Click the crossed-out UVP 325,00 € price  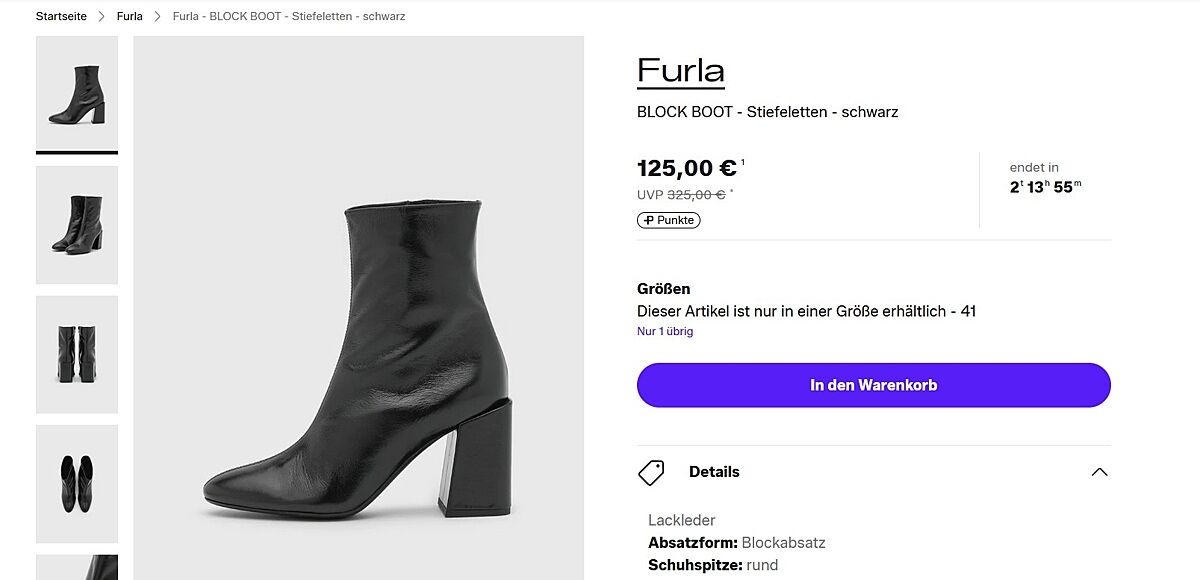click(x=695, y=195)
